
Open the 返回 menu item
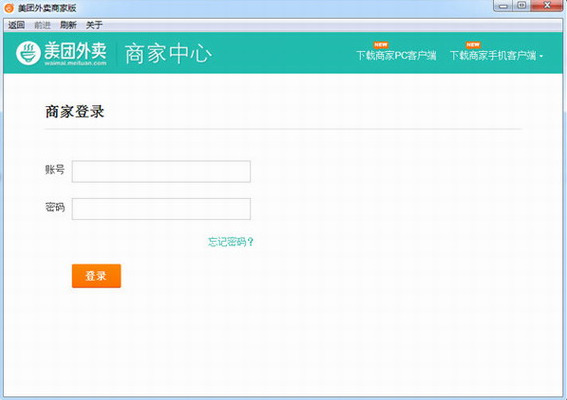(x=16, y=25)
